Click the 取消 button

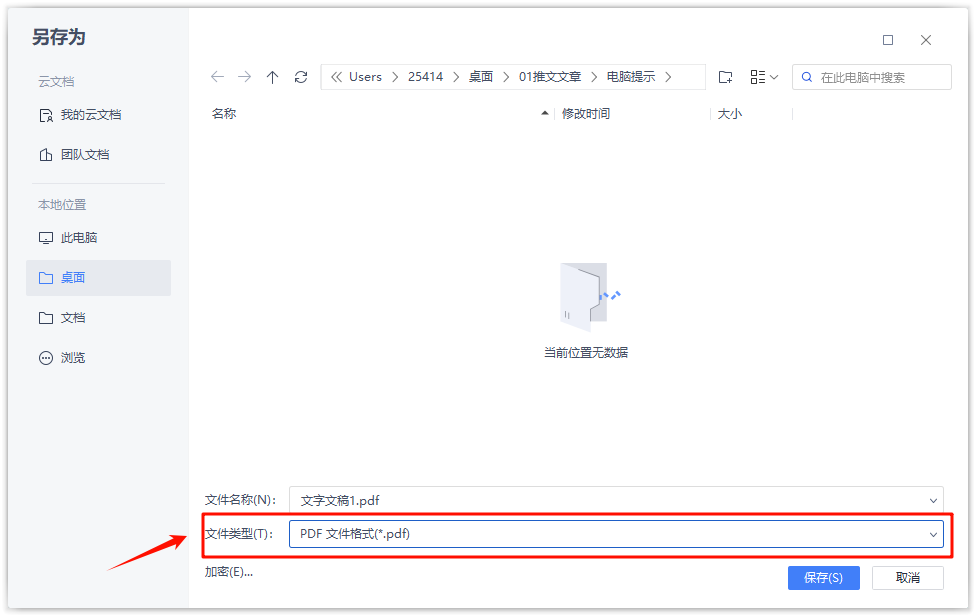[908, 578]
